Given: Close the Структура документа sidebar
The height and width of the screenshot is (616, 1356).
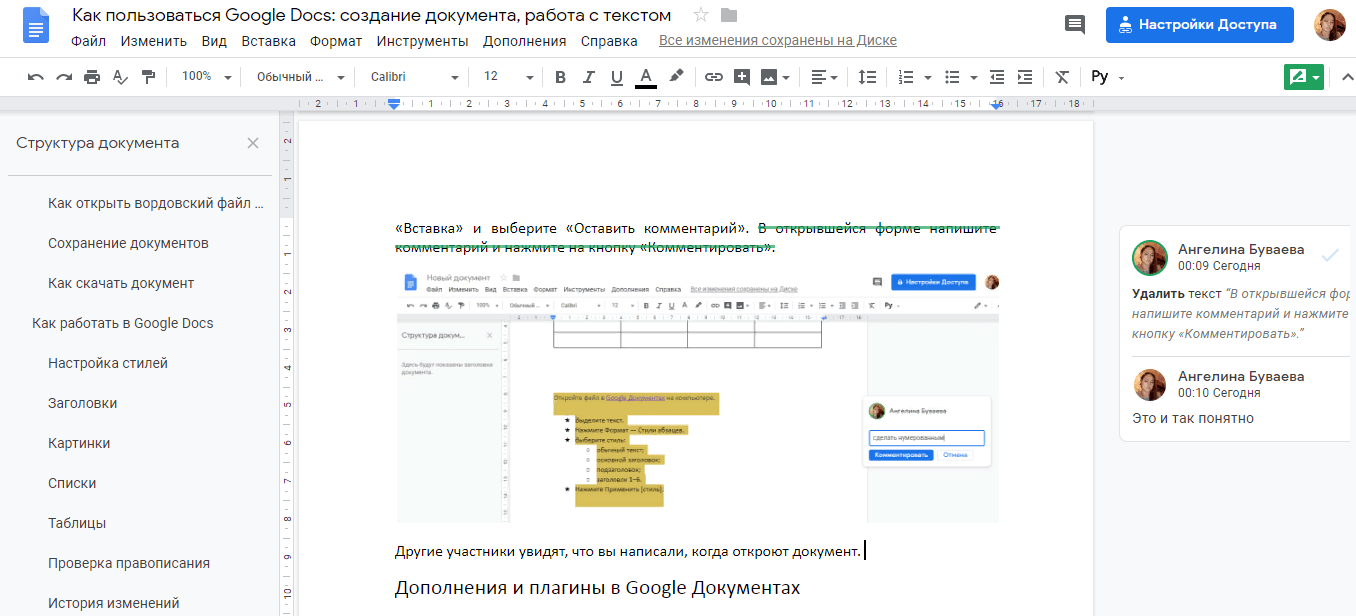Looking at the screenshot, I should [253, 143].
